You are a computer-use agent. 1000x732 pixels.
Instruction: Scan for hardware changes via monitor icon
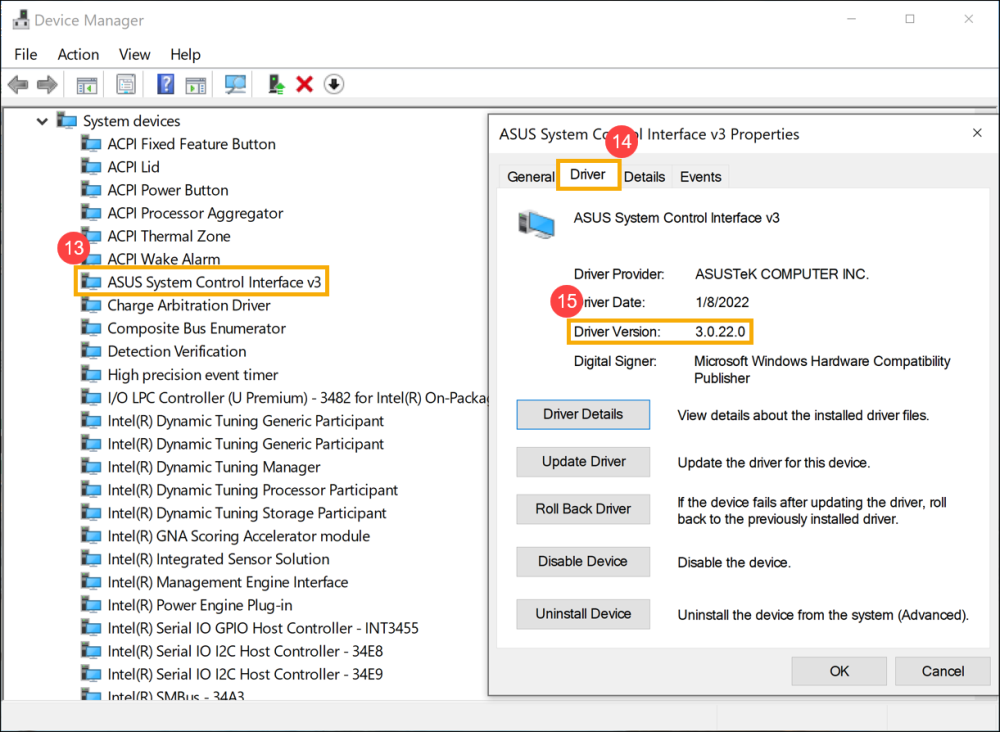[x=235, y=84]
